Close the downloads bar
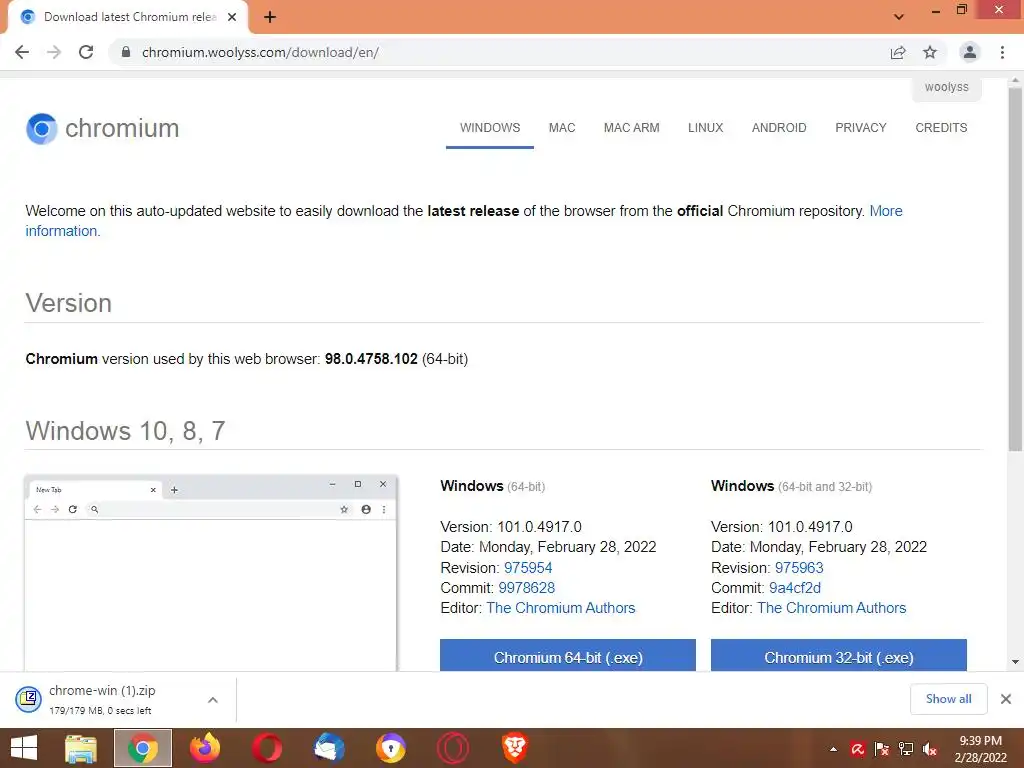Viewport: 1024px width, 768px height. pos(1006,699)
